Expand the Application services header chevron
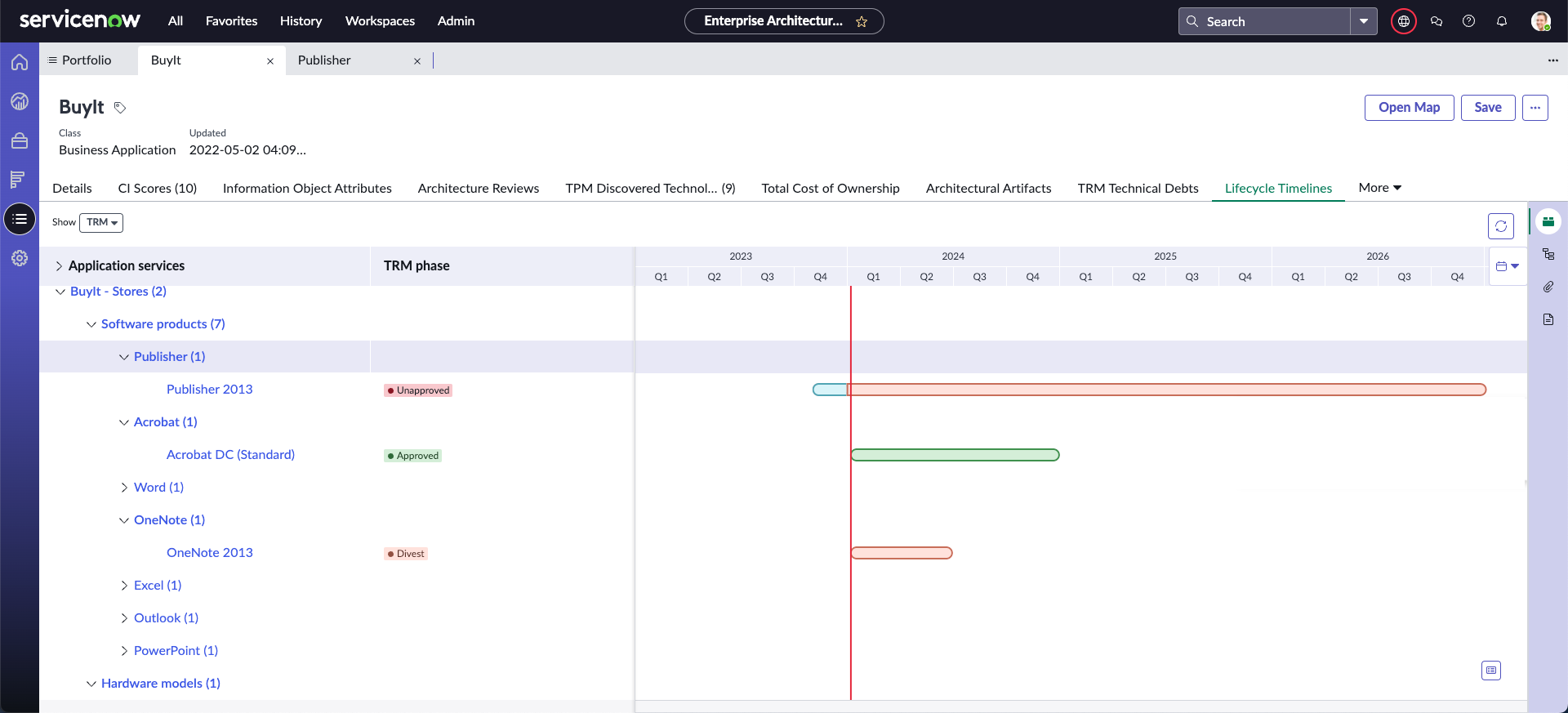This screenshot has width=1568, height=713. click(59, 266)
